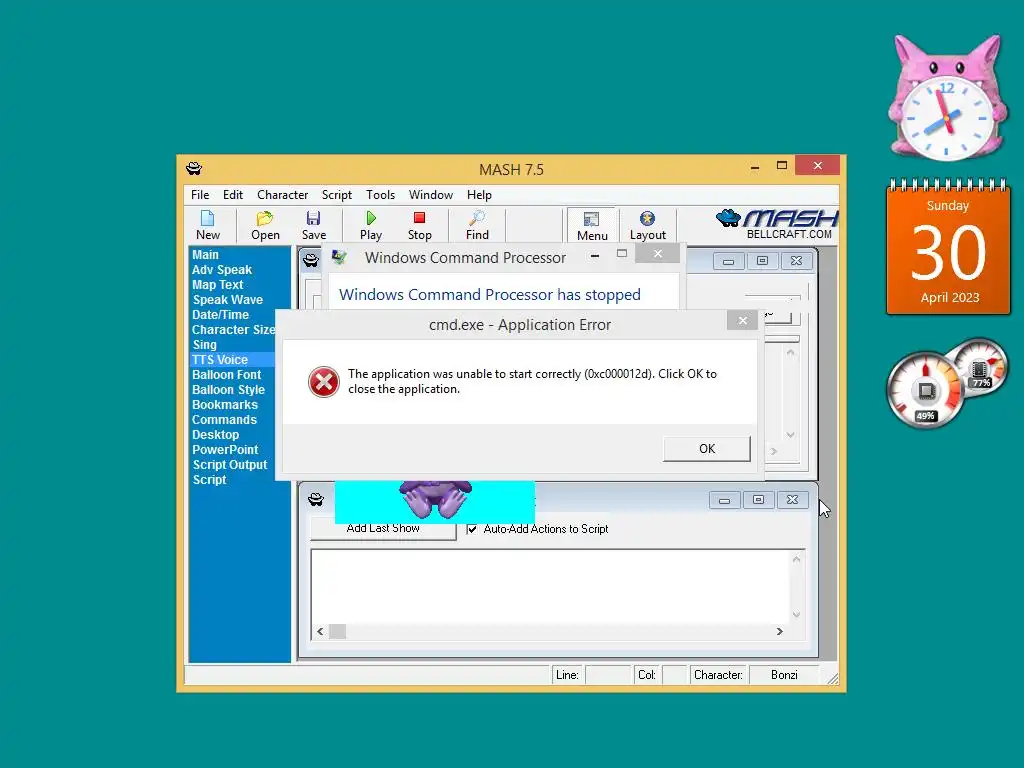Open the File menu
The image size is (1024, 768).
[x=200, y=195]
